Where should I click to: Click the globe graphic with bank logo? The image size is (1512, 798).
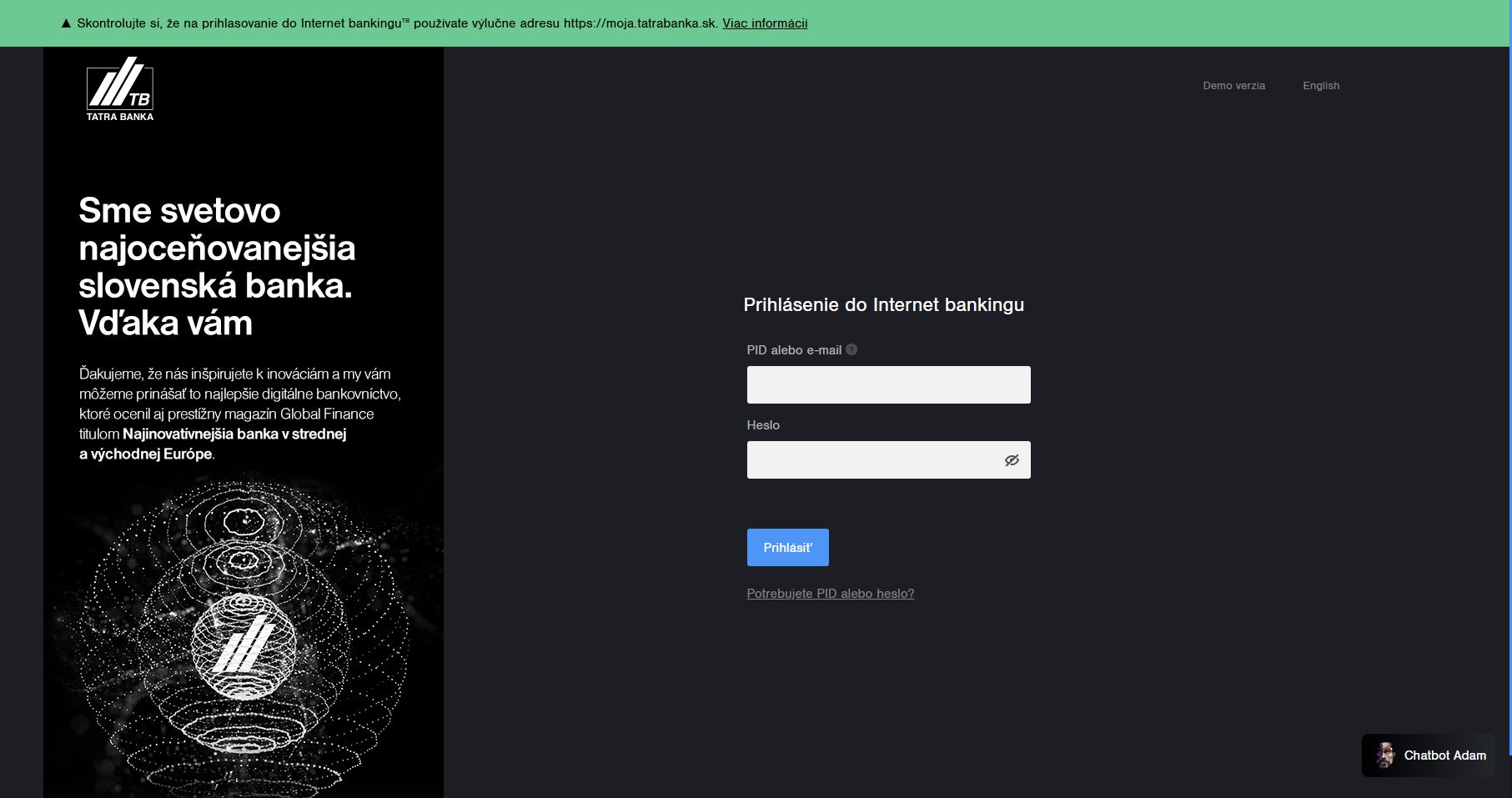coord(244,646)
